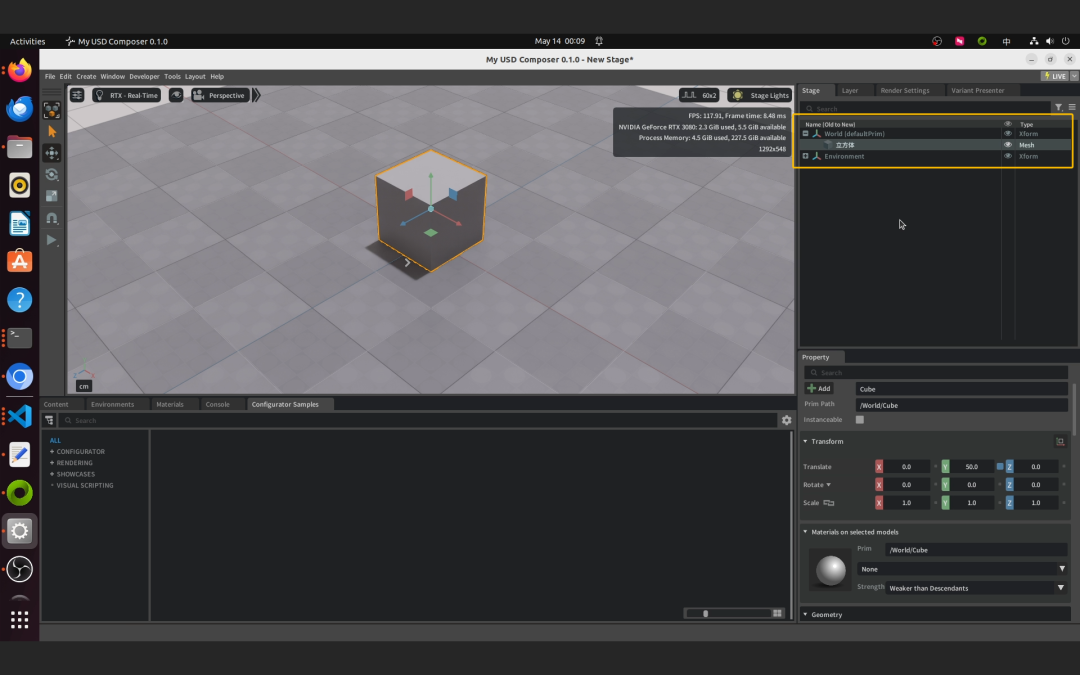1080x675 pixels.
Task: Expand the Environment tree node
Action: (x=805, y=156)
